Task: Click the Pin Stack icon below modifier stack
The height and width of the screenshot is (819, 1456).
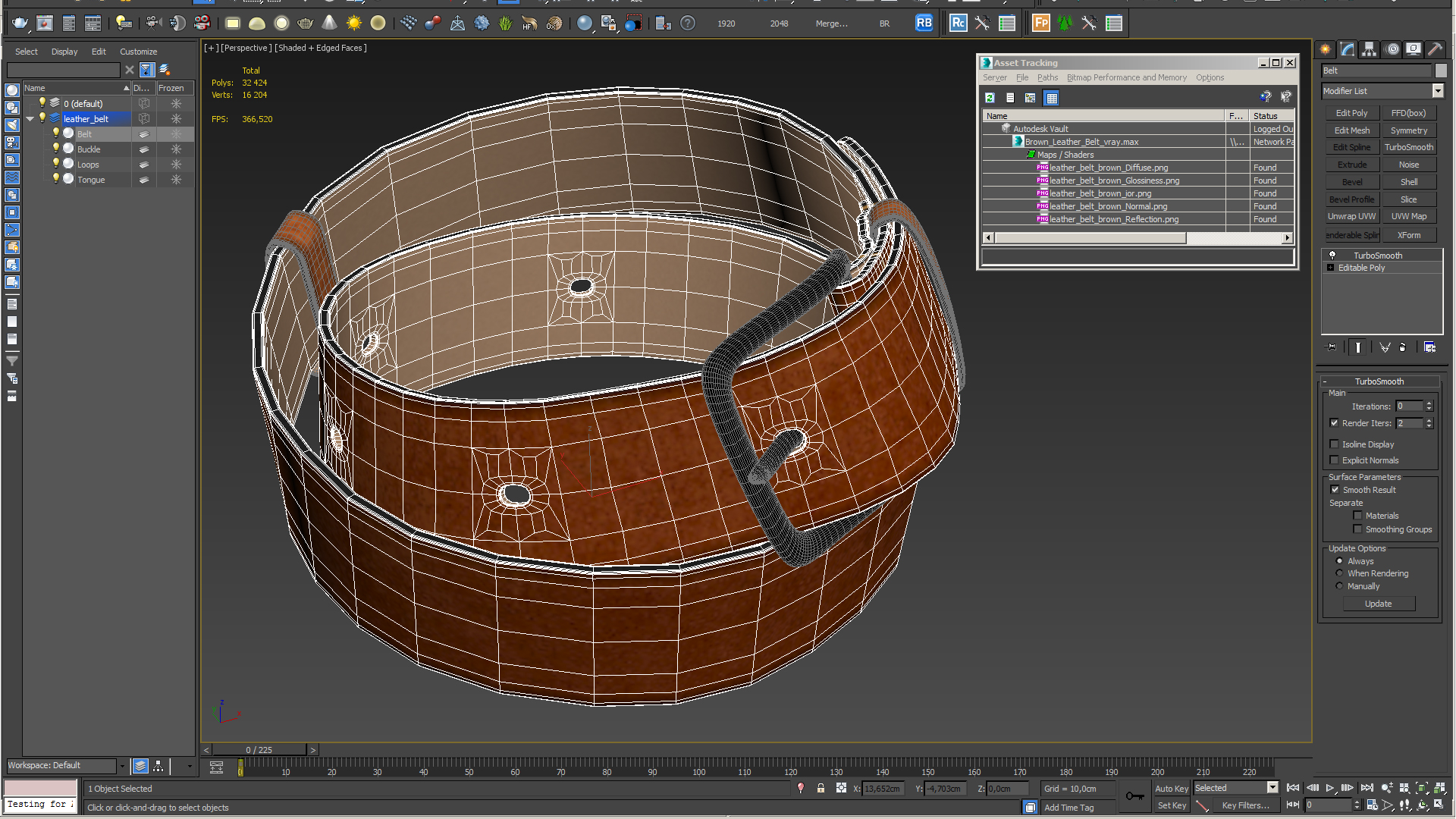Action: [1332, 347]
